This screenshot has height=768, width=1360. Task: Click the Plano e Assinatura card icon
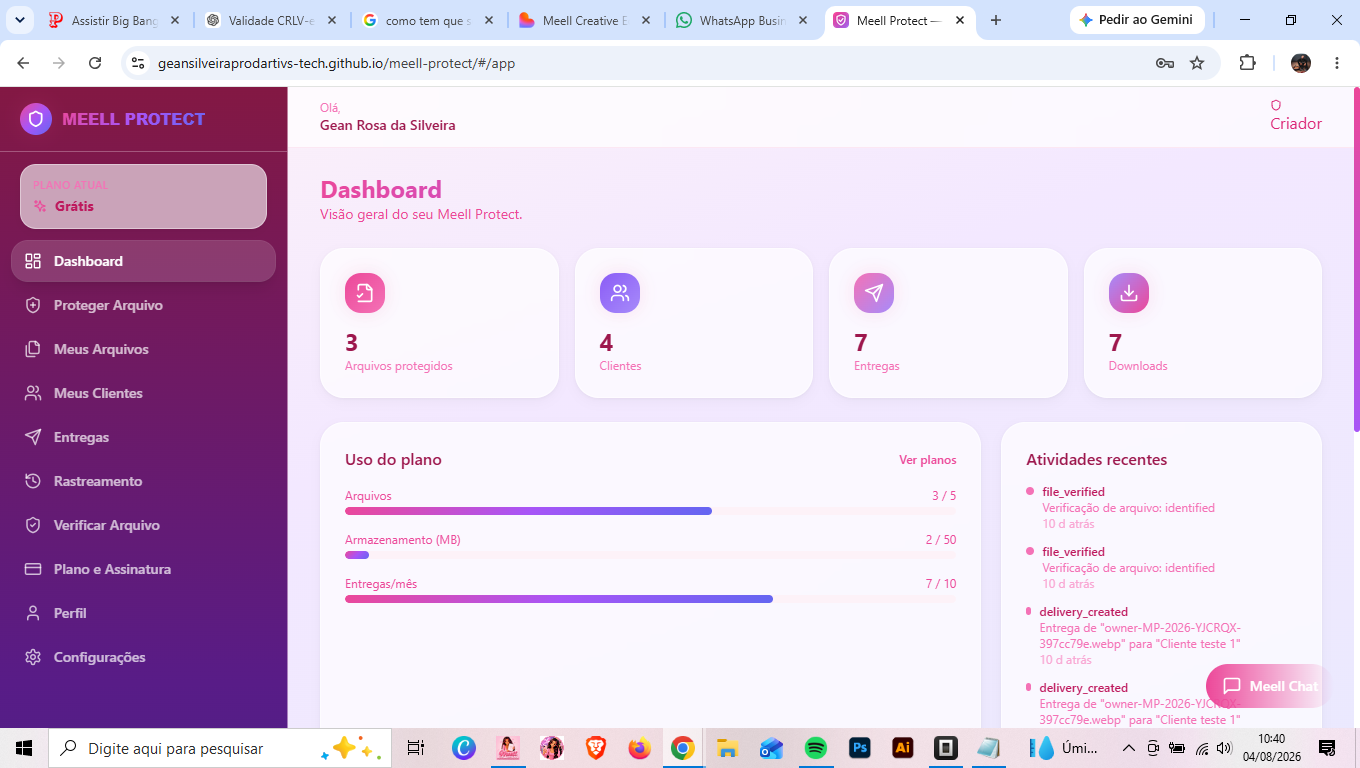[33, 569]
